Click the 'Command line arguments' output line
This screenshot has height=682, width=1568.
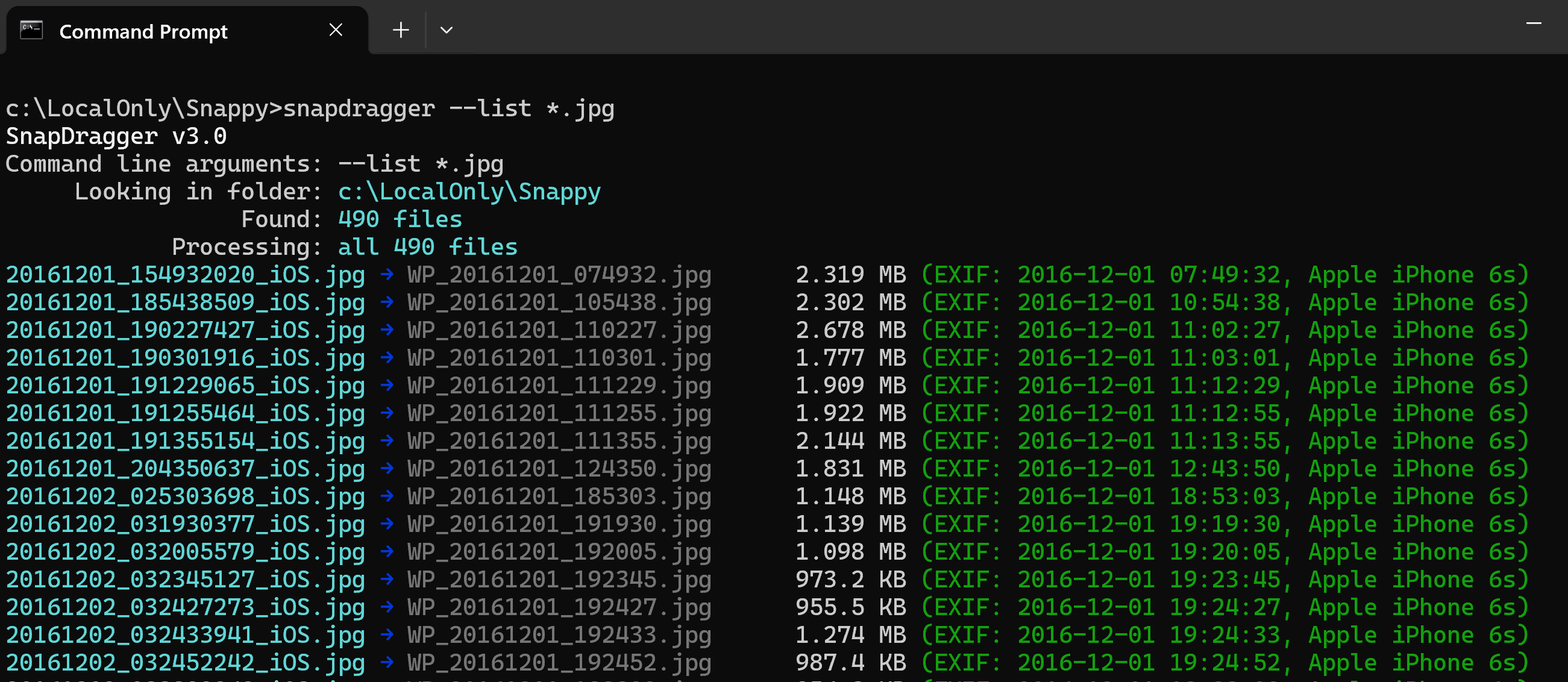click(254, 164)
